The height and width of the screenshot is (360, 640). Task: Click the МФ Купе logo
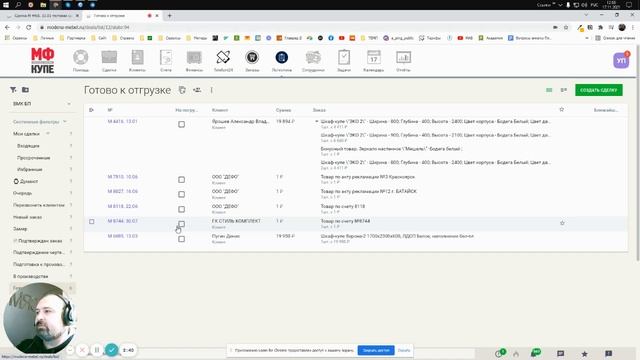42,60
